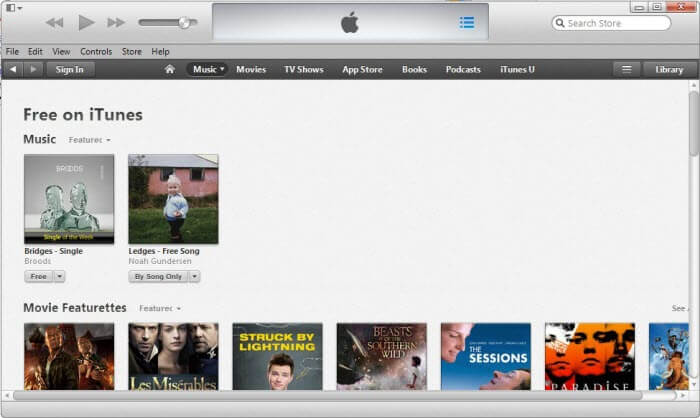This screenshot has height=418, width=700.
Task: Click the By Song Only button
Action: (158, 276)
